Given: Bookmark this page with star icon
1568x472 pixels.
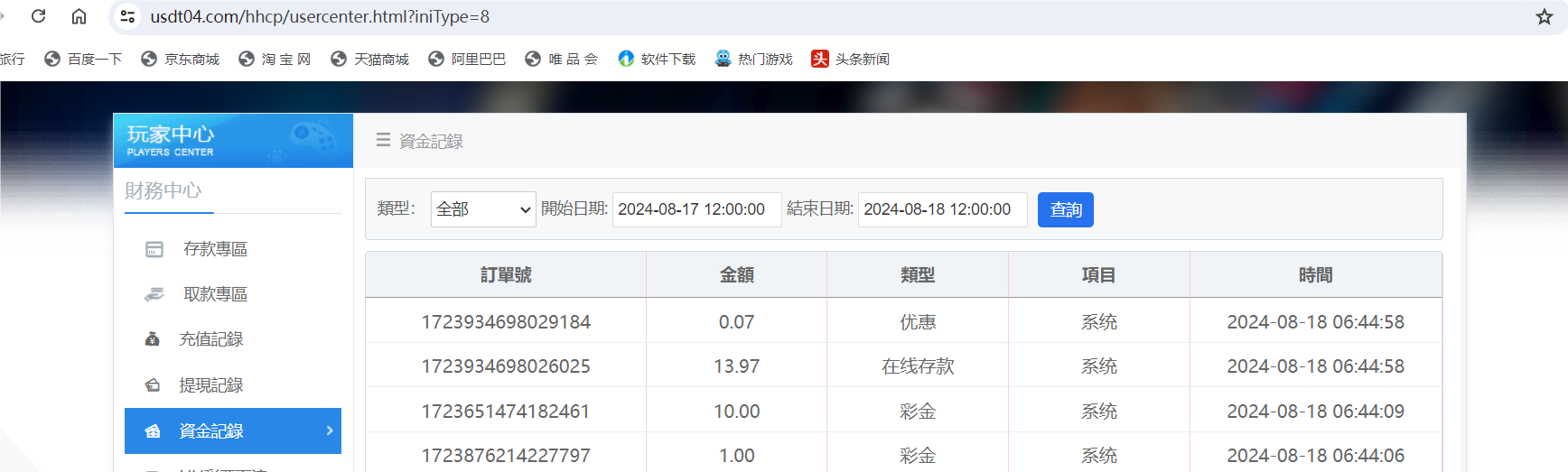Looking at the screenshot, I should pyautogui.click(x=1544, y=16).
